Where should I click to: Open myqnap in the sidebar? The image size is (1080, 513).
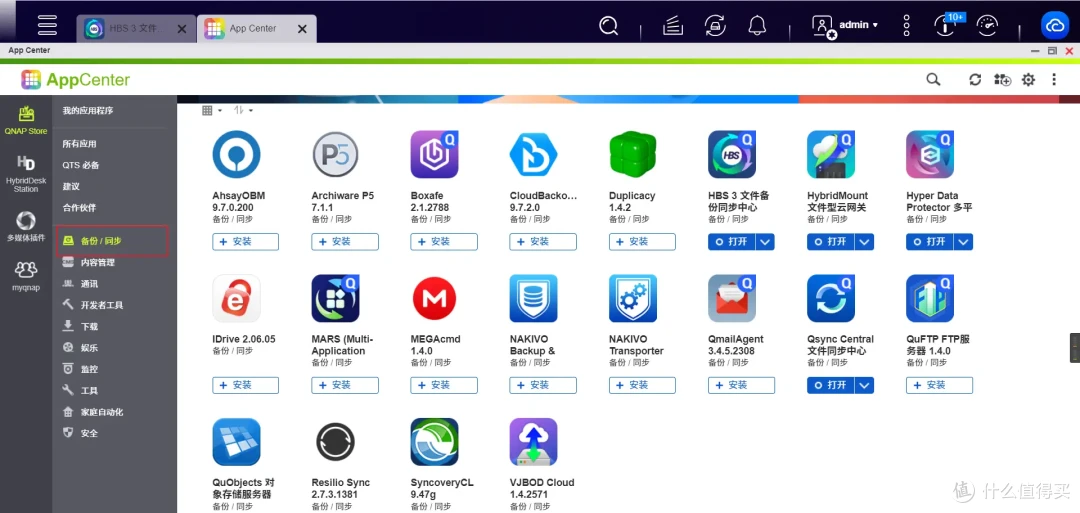click(26, 276)
